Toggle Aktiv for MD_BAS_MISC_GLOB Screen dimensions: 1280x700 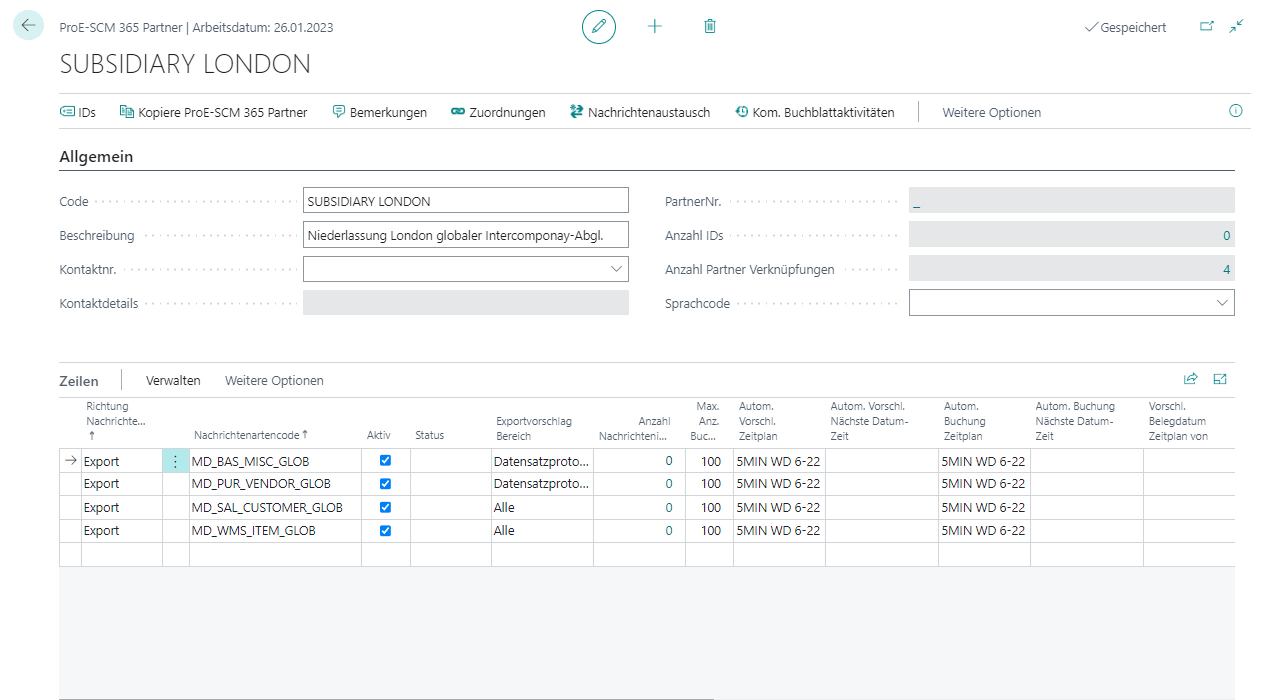[385, 460]
